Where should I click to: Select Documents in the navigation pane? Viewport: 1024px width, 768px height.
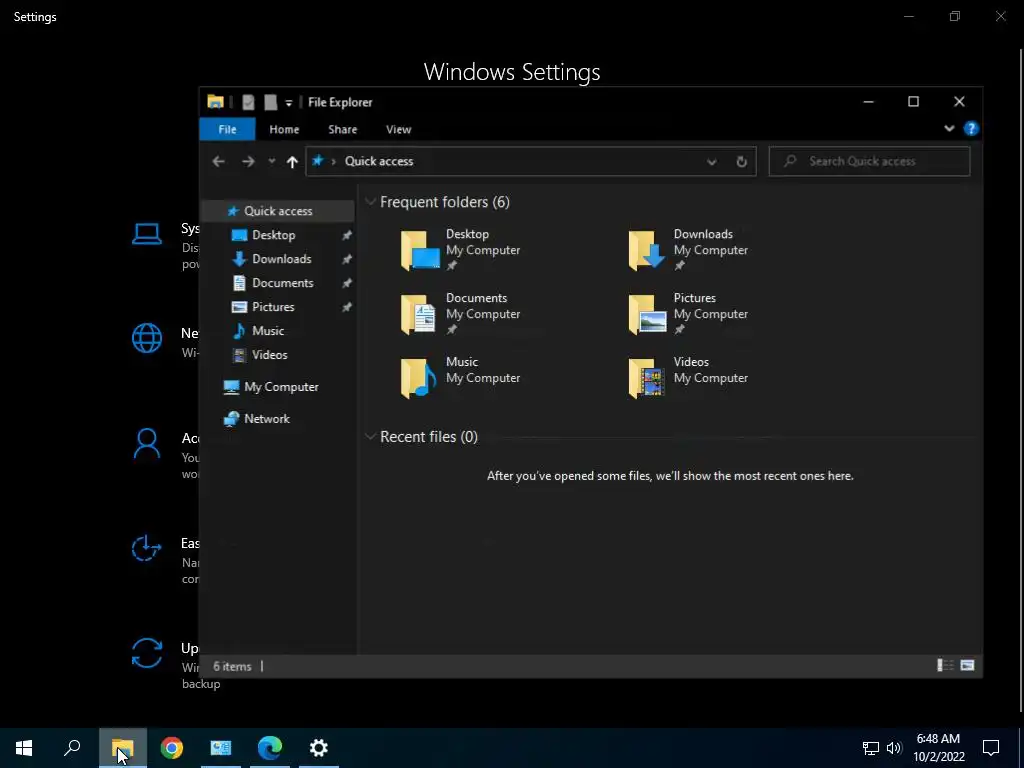[x=281, y=283]
